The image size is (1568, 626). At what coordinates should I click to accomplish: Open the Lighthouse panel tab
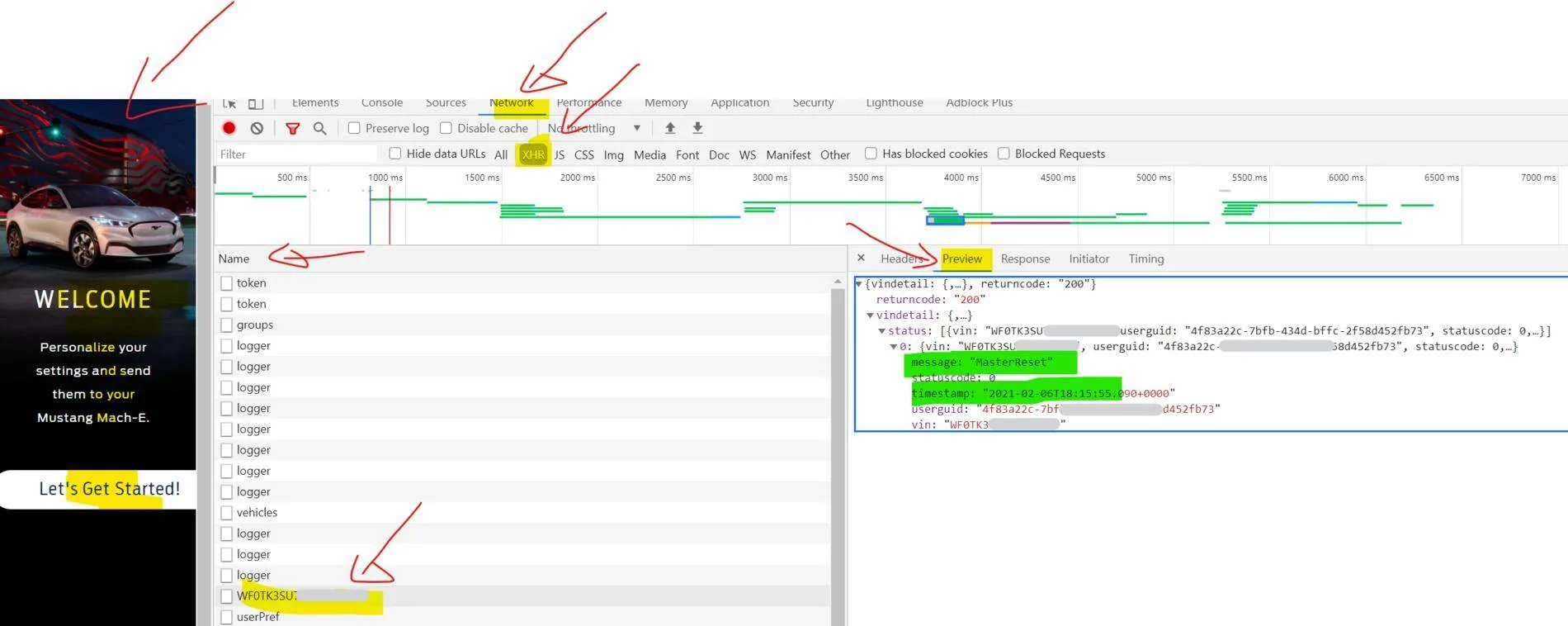click(895, 103)
